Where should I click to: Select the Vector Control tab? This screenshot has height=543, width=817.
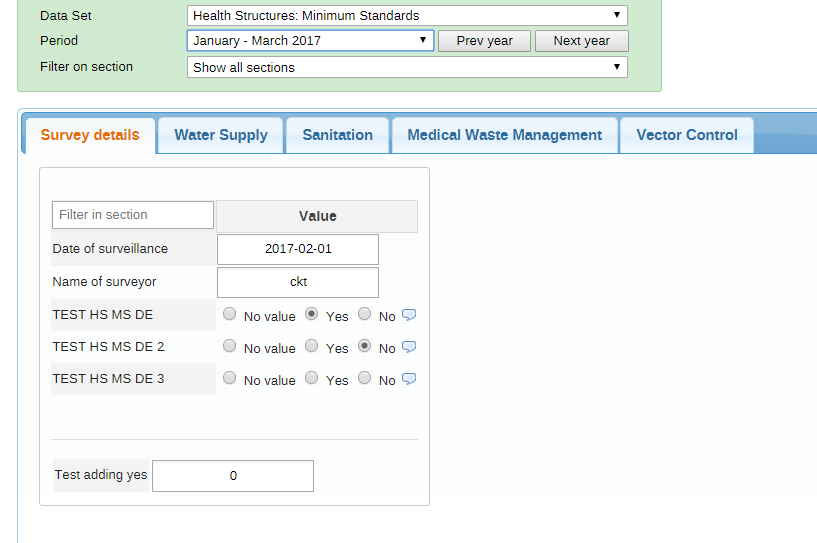[x=687, y=135]
